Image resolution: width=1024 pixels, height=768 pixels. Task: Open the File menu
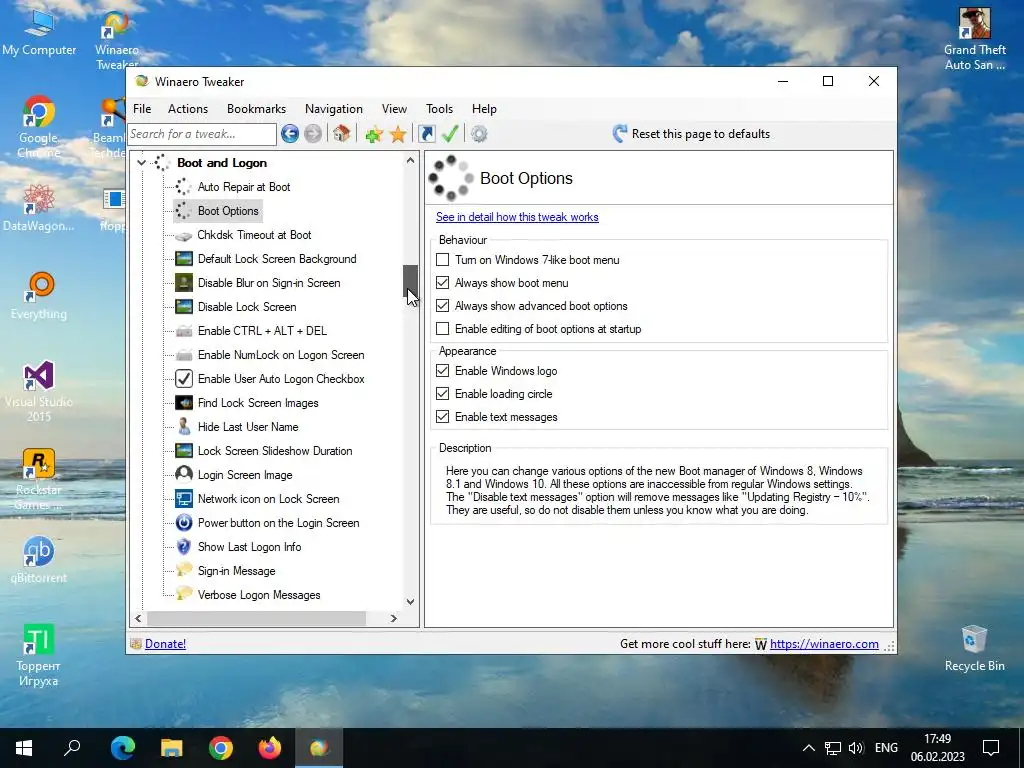[x=142, y=109]
